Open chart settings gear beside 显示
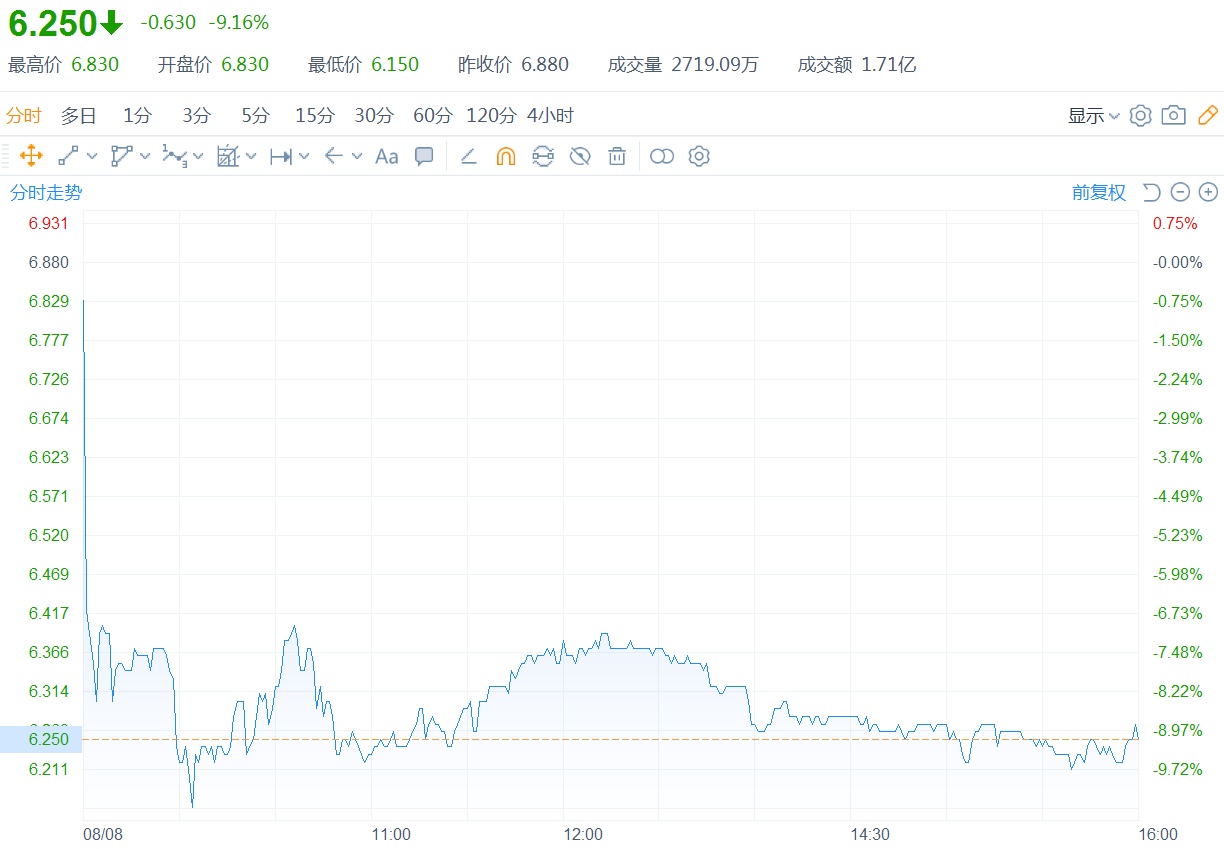The height and width of the screenshot is (849, 1224). (1140, 116)
